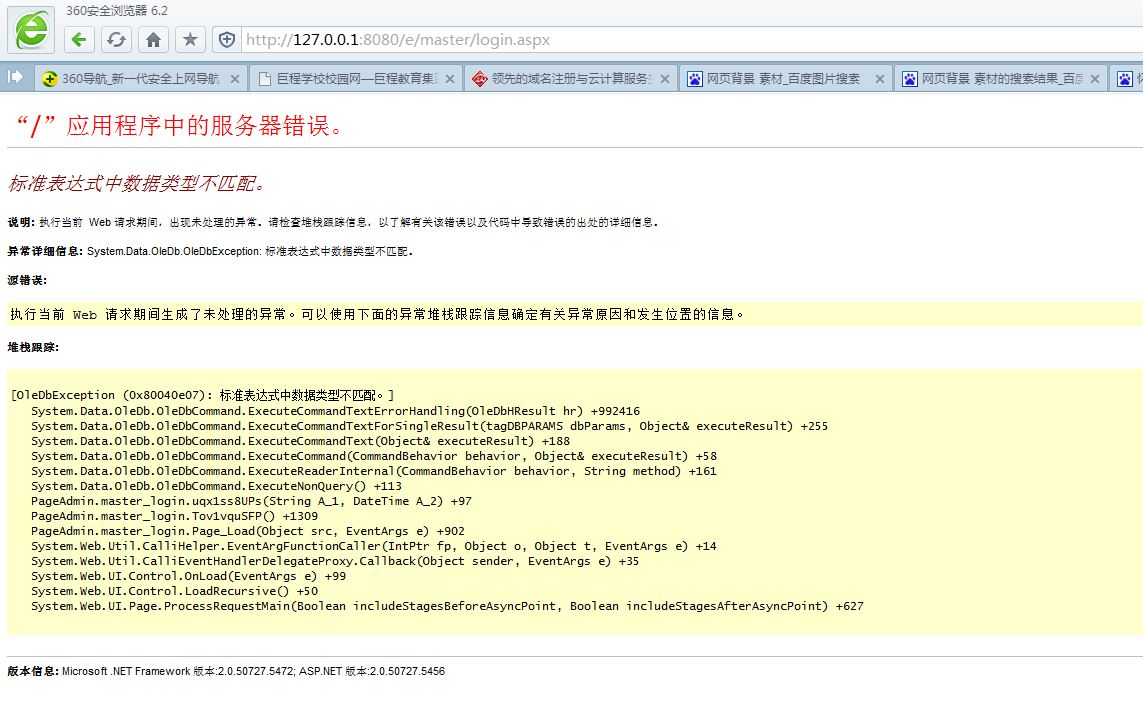Open the home page via house icon
Image resolution: width=1143 pixels, height=728 pixels.
pyautogui.click(x=153, y=40)
